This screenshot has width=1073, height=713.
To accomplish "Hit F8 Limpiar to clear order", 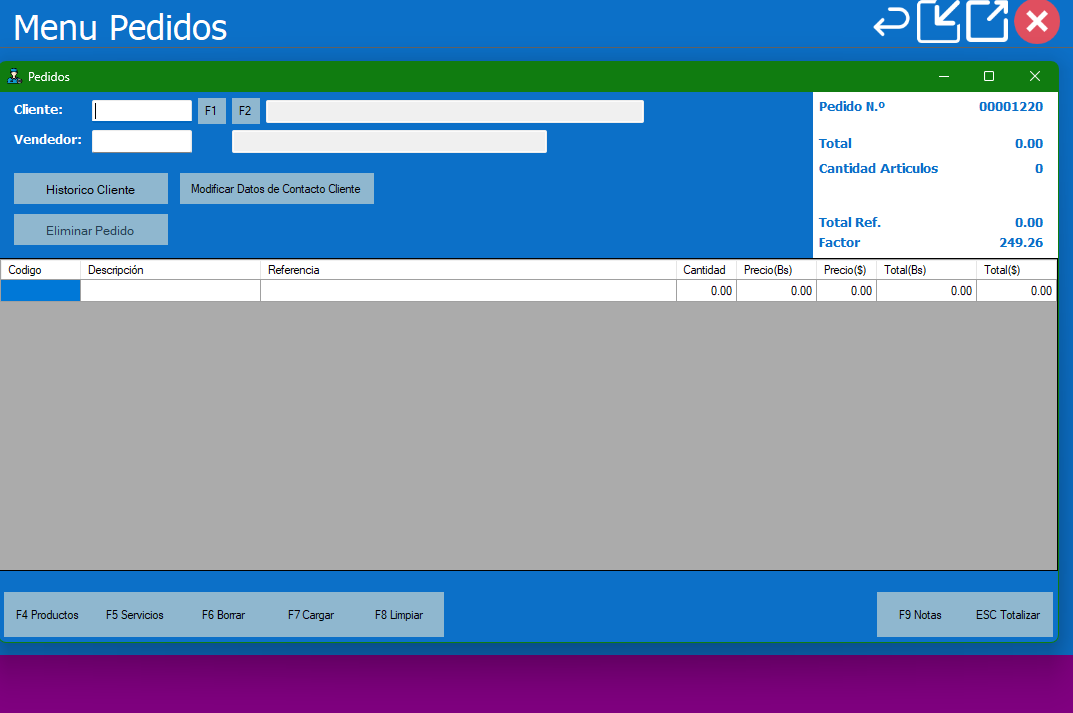I will pyautogui.click(x=399, y=615).
